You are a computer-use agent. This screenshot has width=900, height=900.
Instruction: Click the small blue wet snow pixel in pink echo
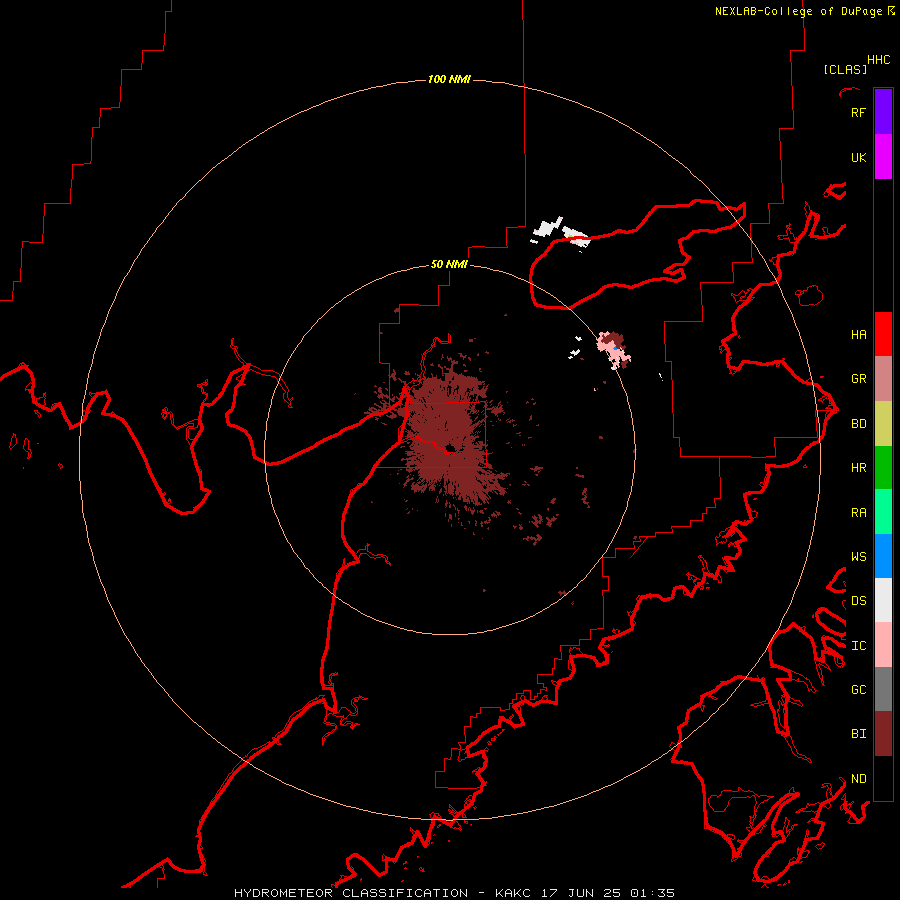click(x=616, y=348)
